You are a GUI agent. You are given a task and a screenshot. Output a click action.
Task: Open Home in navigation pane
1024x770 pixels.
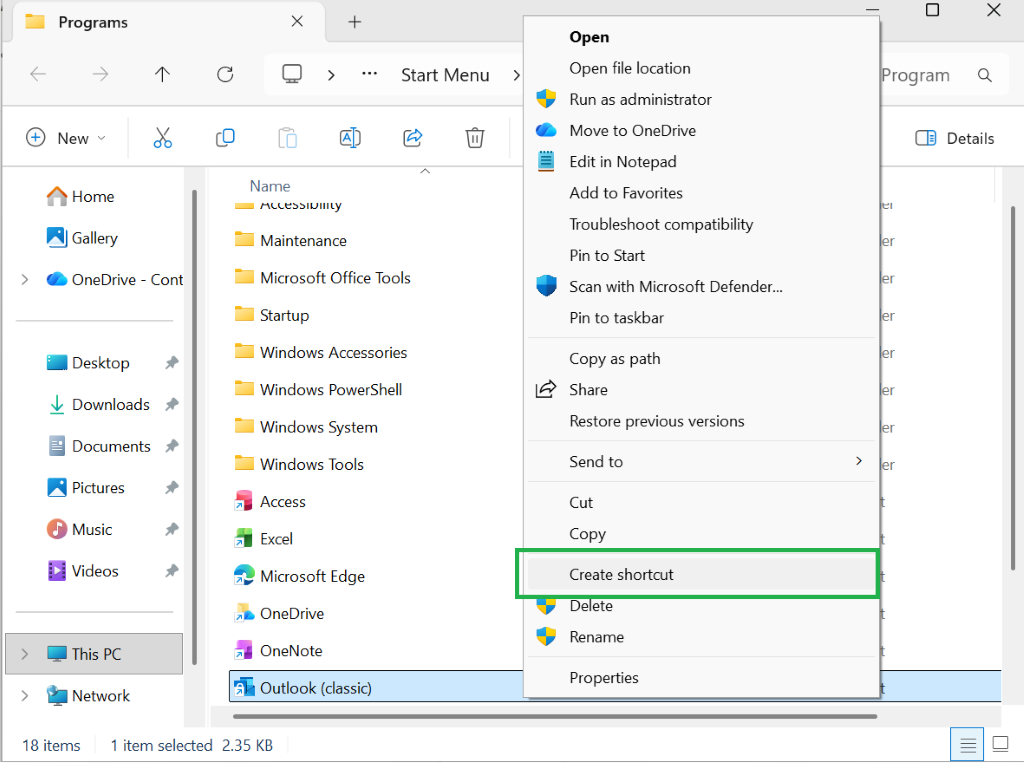tap(80, 197)
